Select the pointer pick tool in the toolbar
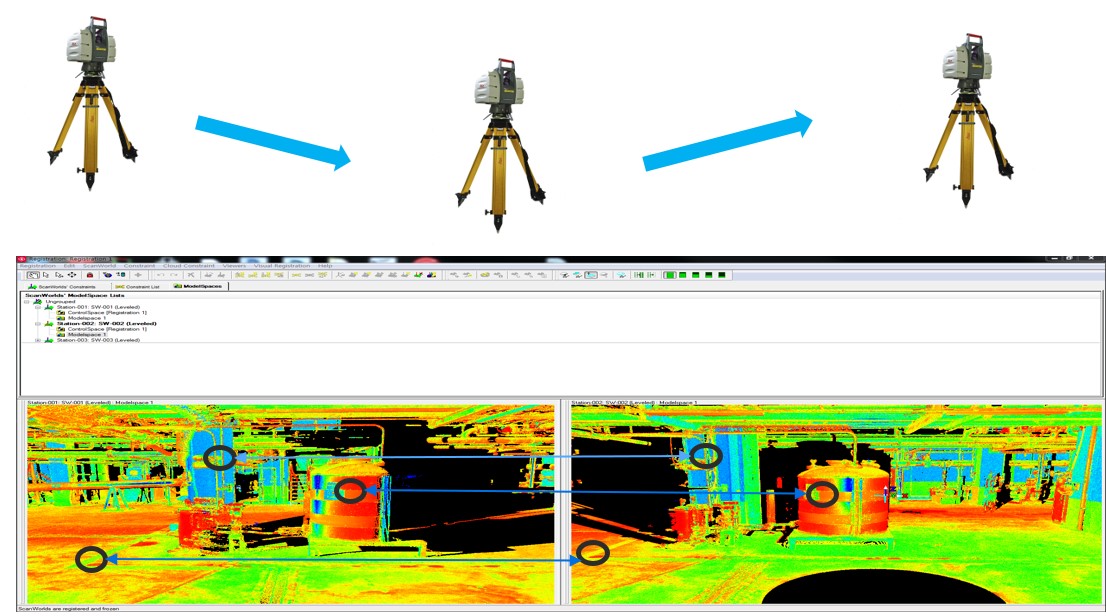 45,274
